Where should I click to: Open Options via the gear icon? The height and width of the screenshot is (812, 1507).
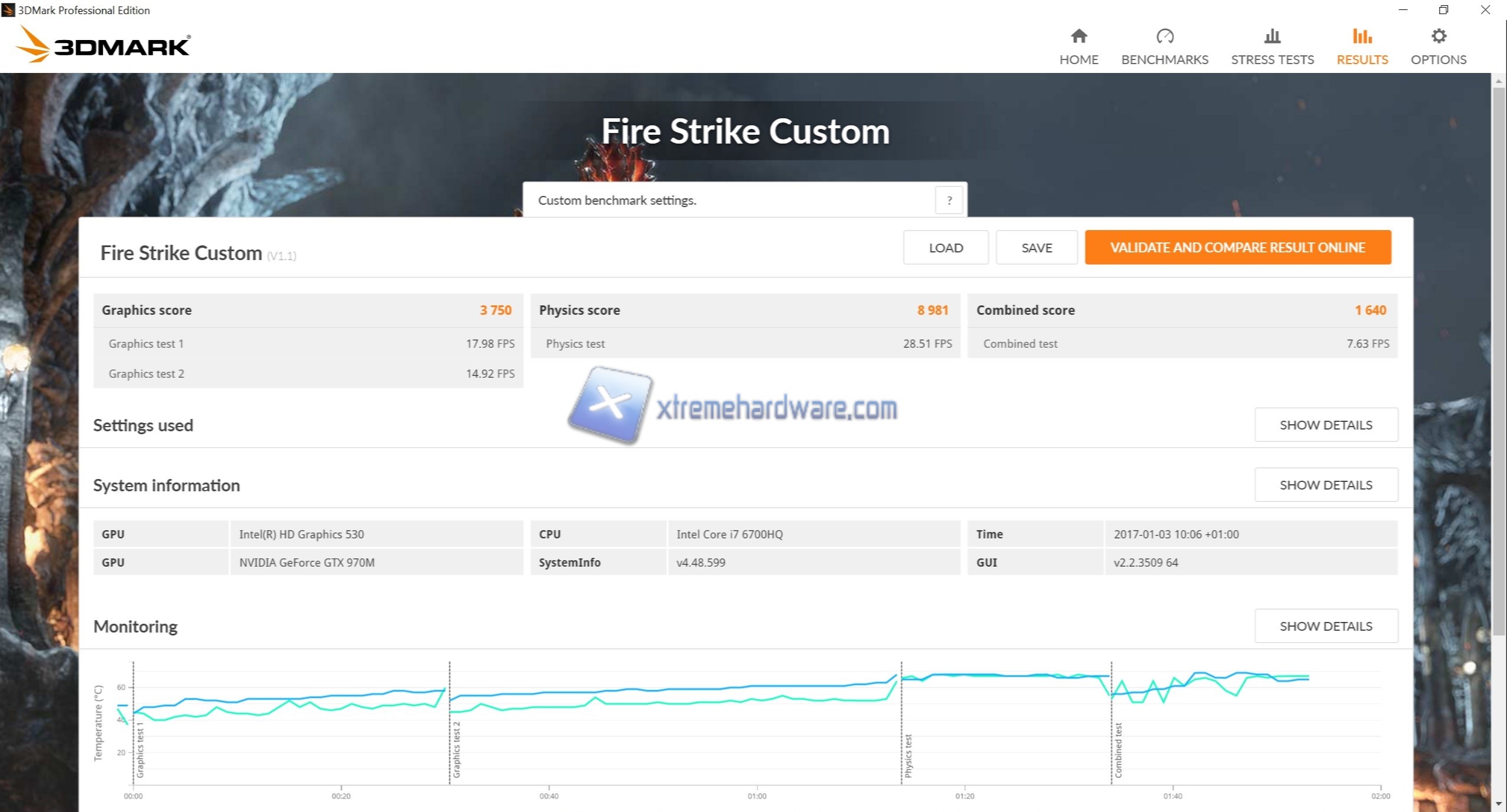(x=1438, y=36)
